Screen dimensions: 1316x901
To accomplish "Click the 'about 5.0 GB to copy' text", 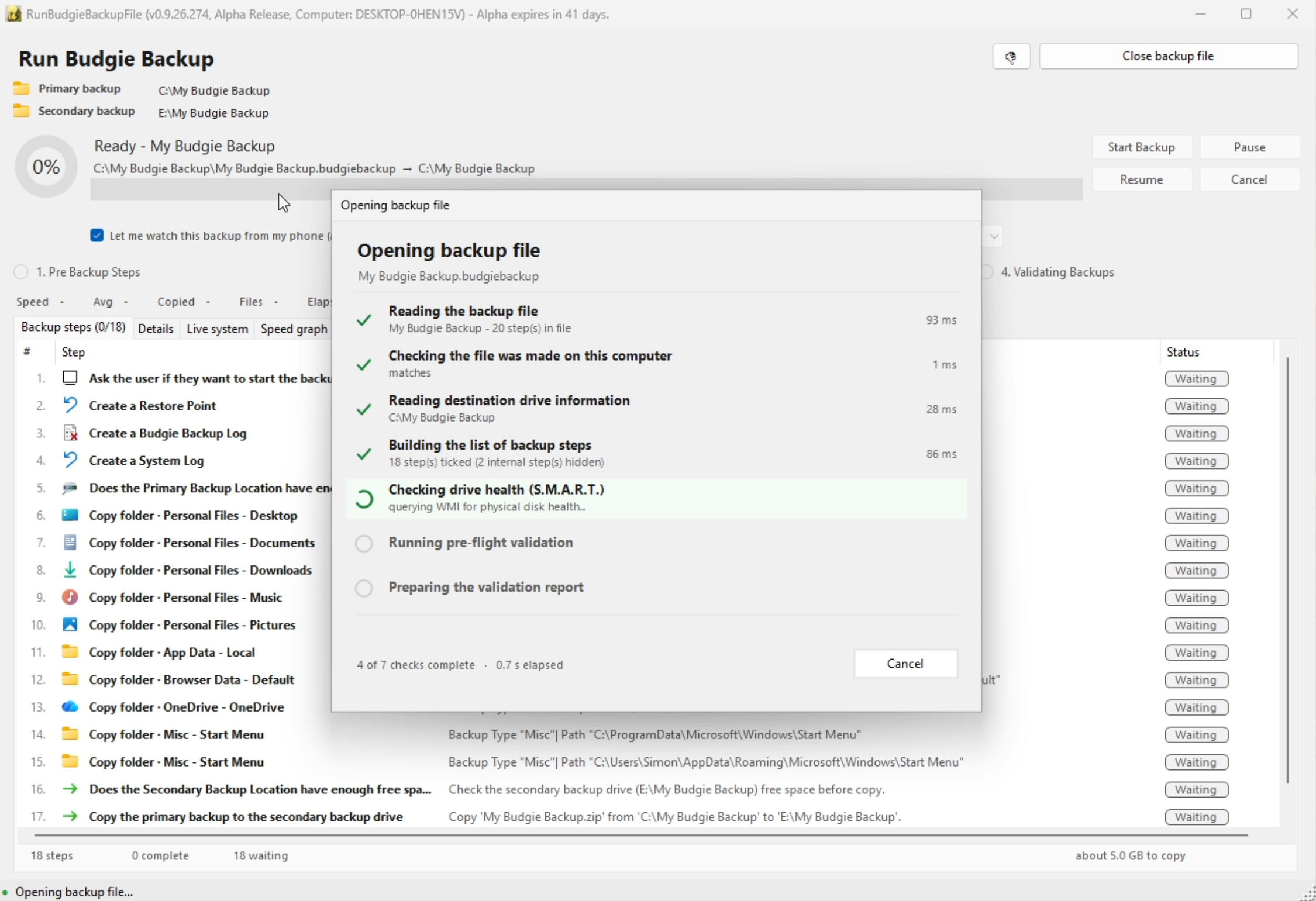I will [1130, 855].
